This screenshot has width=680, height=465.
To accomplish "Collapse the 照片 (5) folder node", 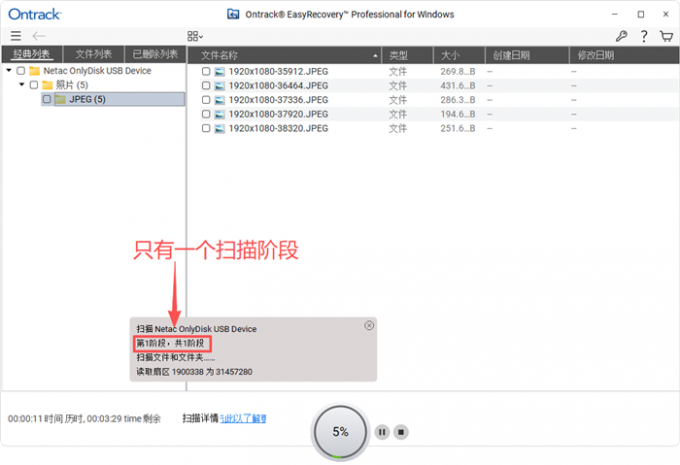I will click(22, 85).
